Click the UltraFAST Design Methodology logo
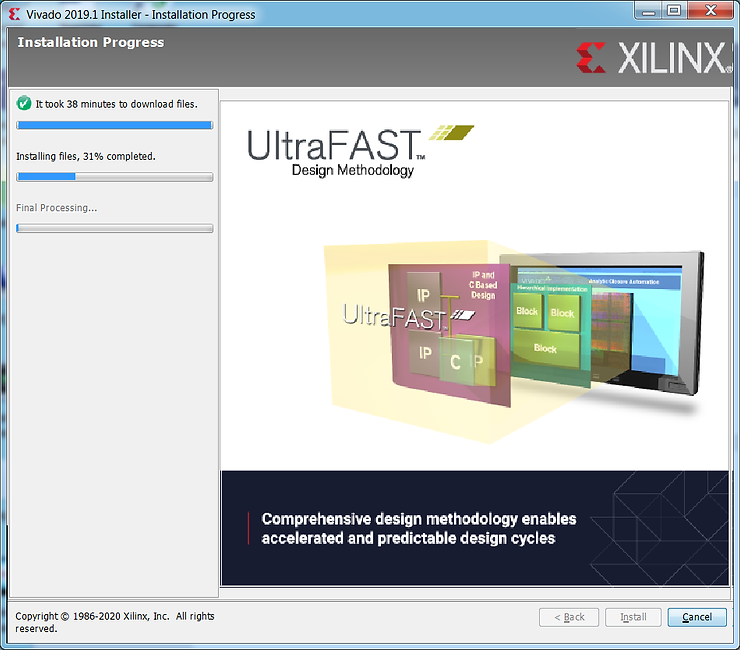 coord(335,152)
